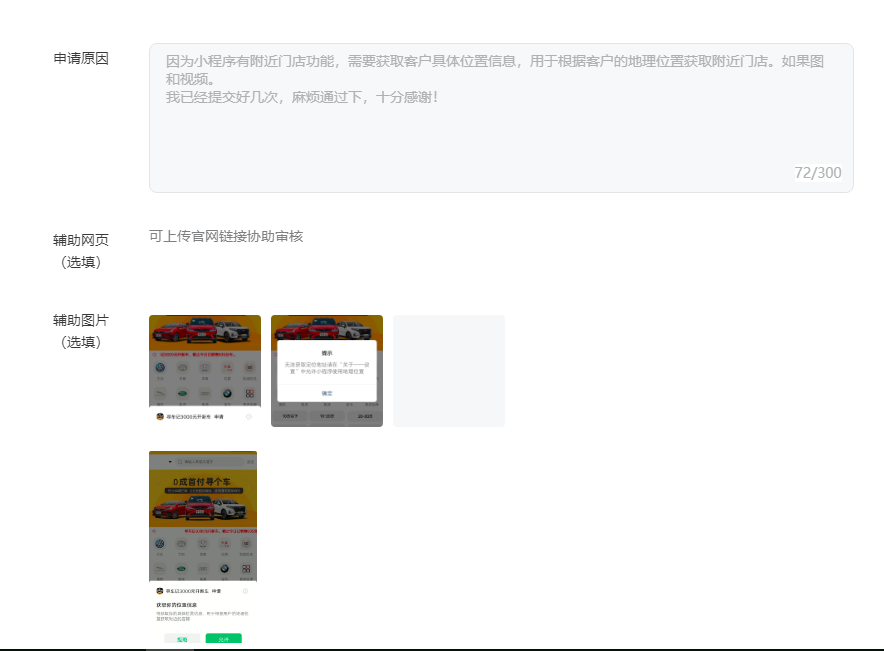The height and width of the screenshot is (651, 884).
Task: Click the BMW logo in the bottom thumbnail
Action: click(x=225, y=568)
